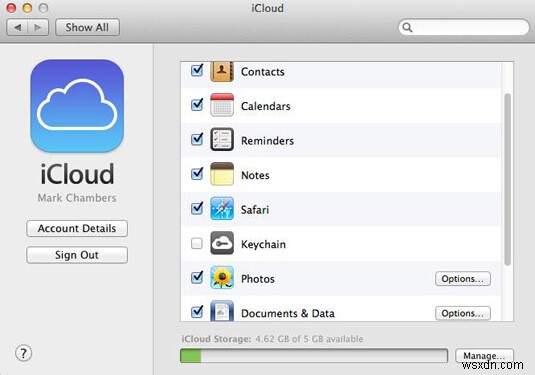Open Photos Options

coord(463,279)
